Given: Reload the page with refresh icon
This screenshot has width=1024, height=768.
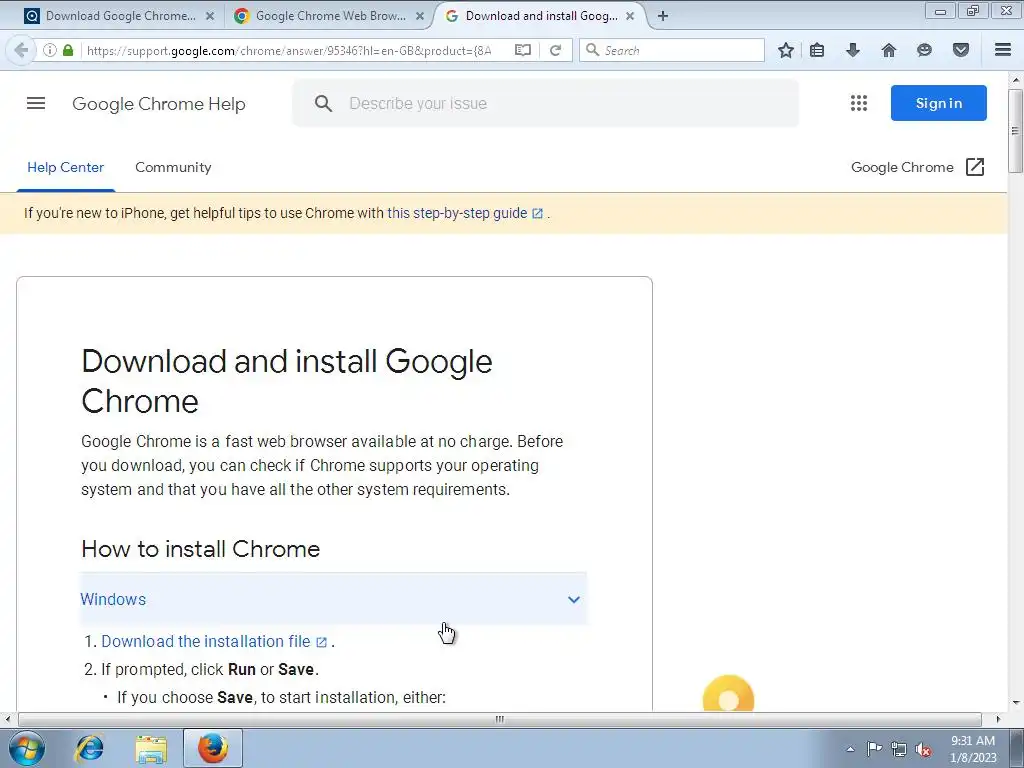Looking at the screenshot, I should [556, 50].
